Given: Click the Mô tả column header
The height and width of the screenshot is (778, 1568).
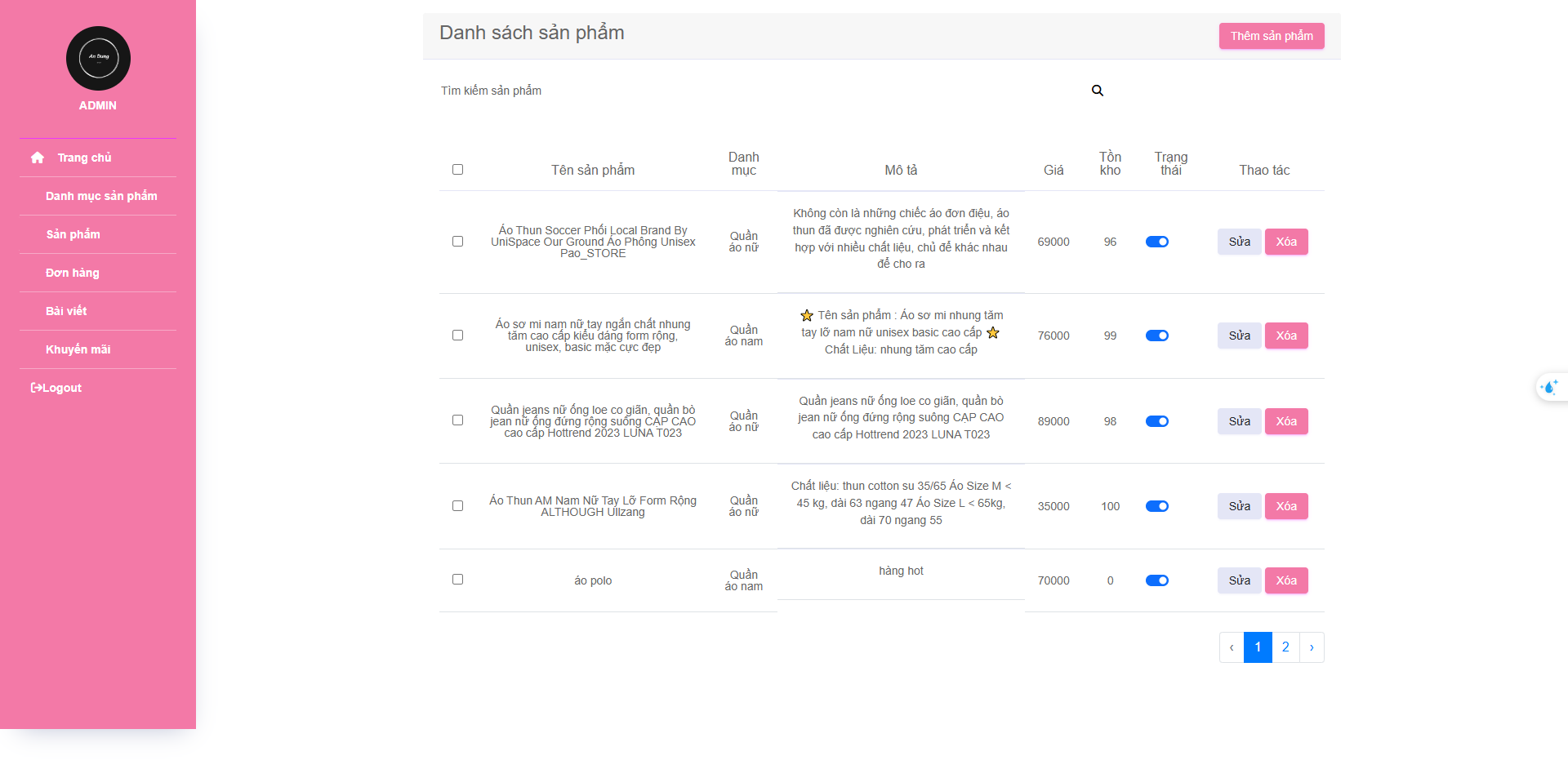Looking at the screenshot, I should click(x=901, y=170).
